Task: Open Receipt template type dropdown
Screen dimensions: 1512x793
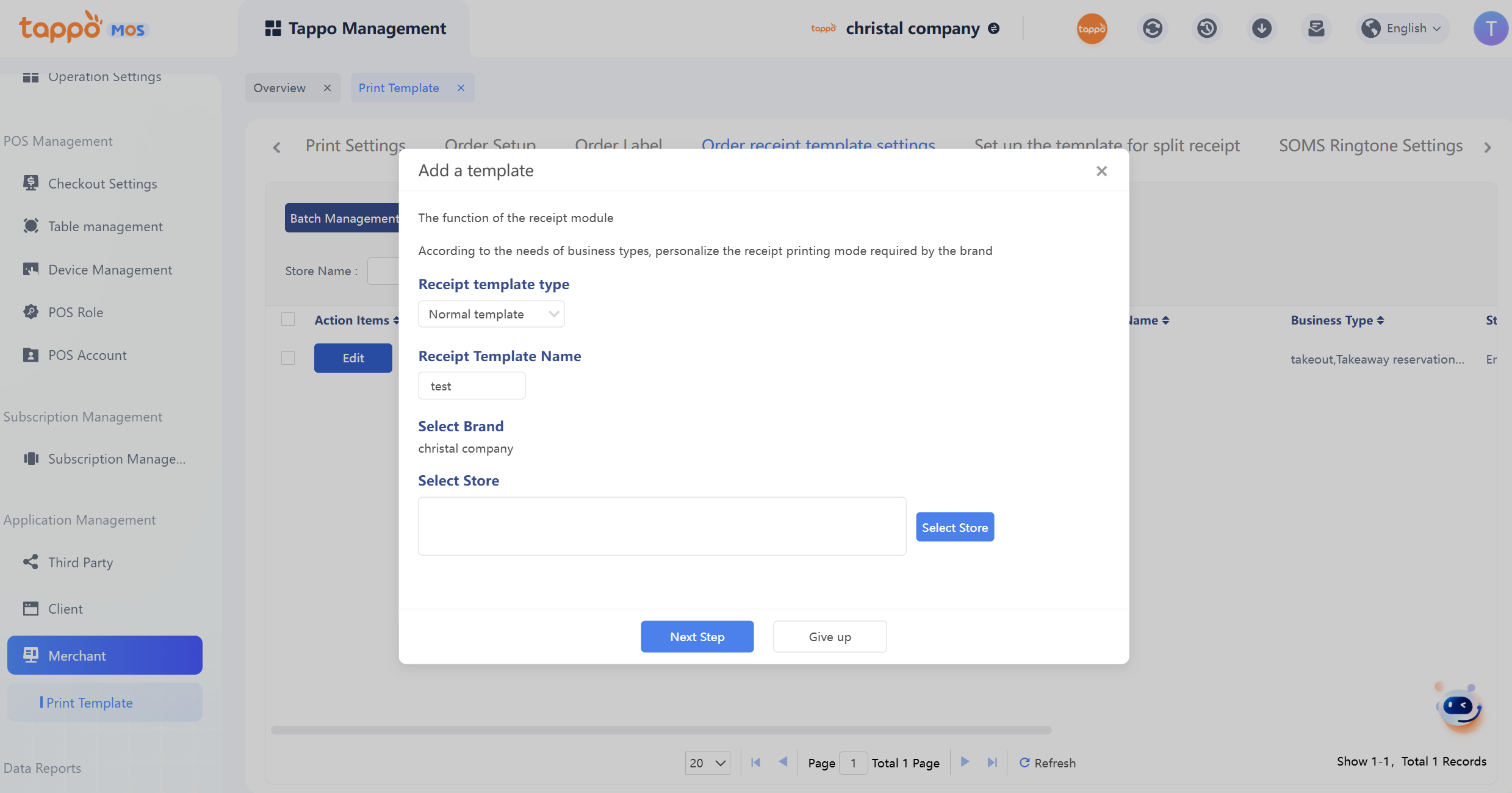Action: (x=491, y=314)
